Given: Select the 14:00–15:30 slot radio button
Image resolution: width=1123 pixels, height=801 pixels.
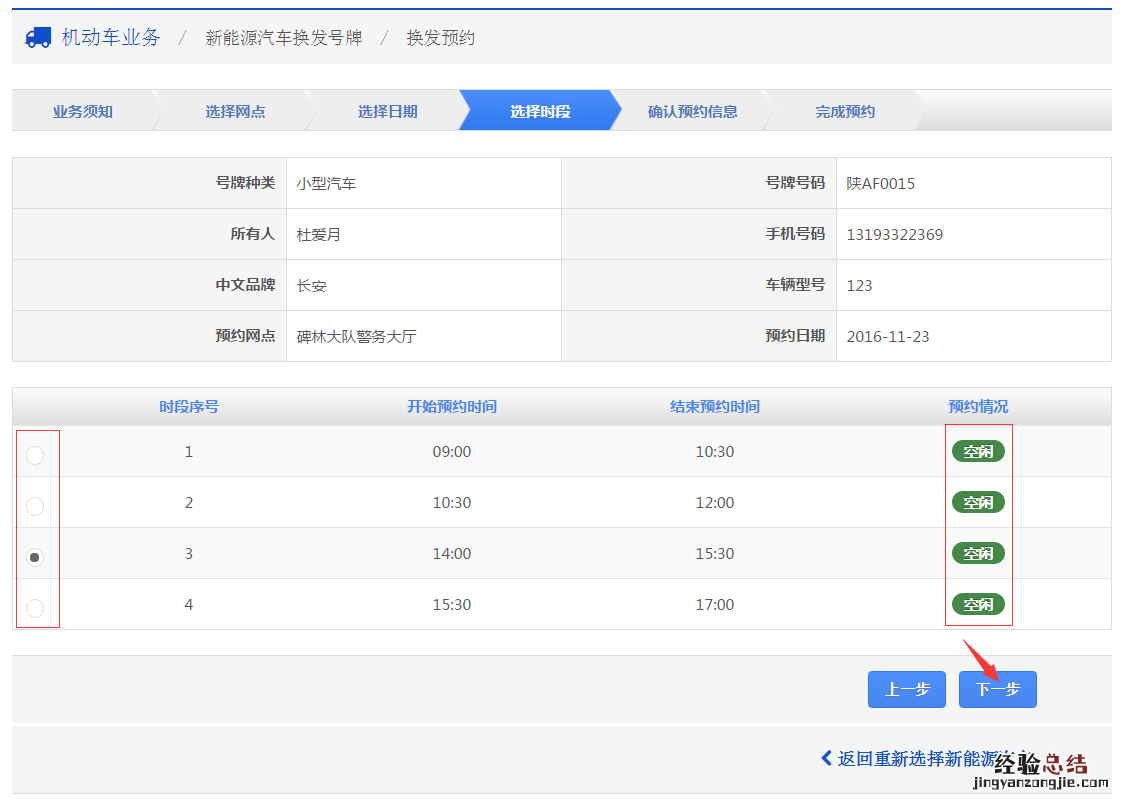Looking at the screenshot, I should tap(35, 557).
